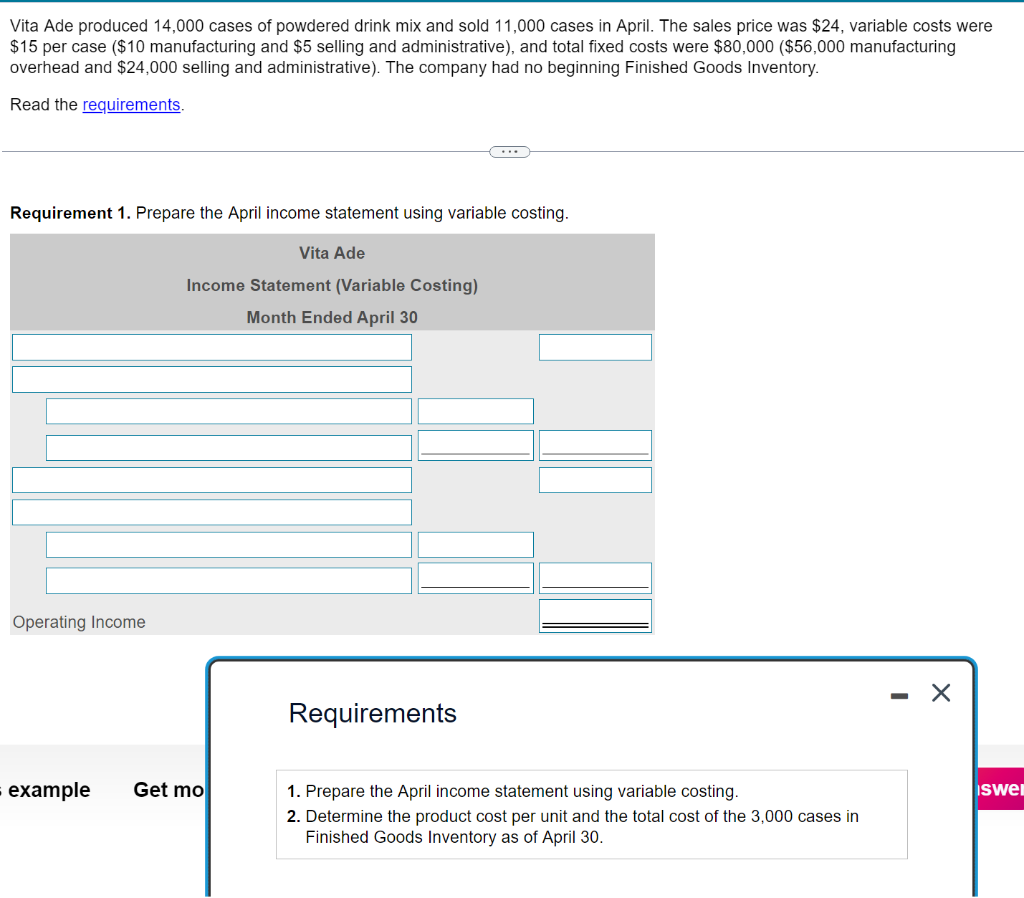Click the first row label input field
The width and height of the screenshot is (1024, 898).
(212, 347)
